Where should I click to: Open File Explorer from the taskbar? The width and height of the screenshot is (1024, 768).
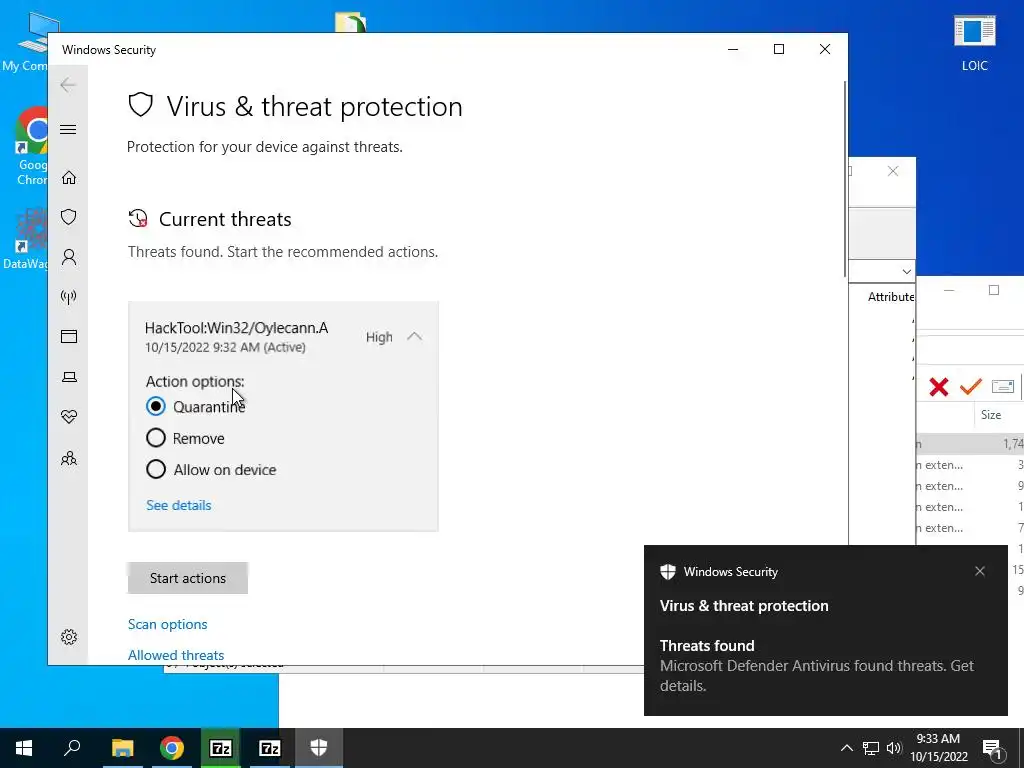click(122, 748)
